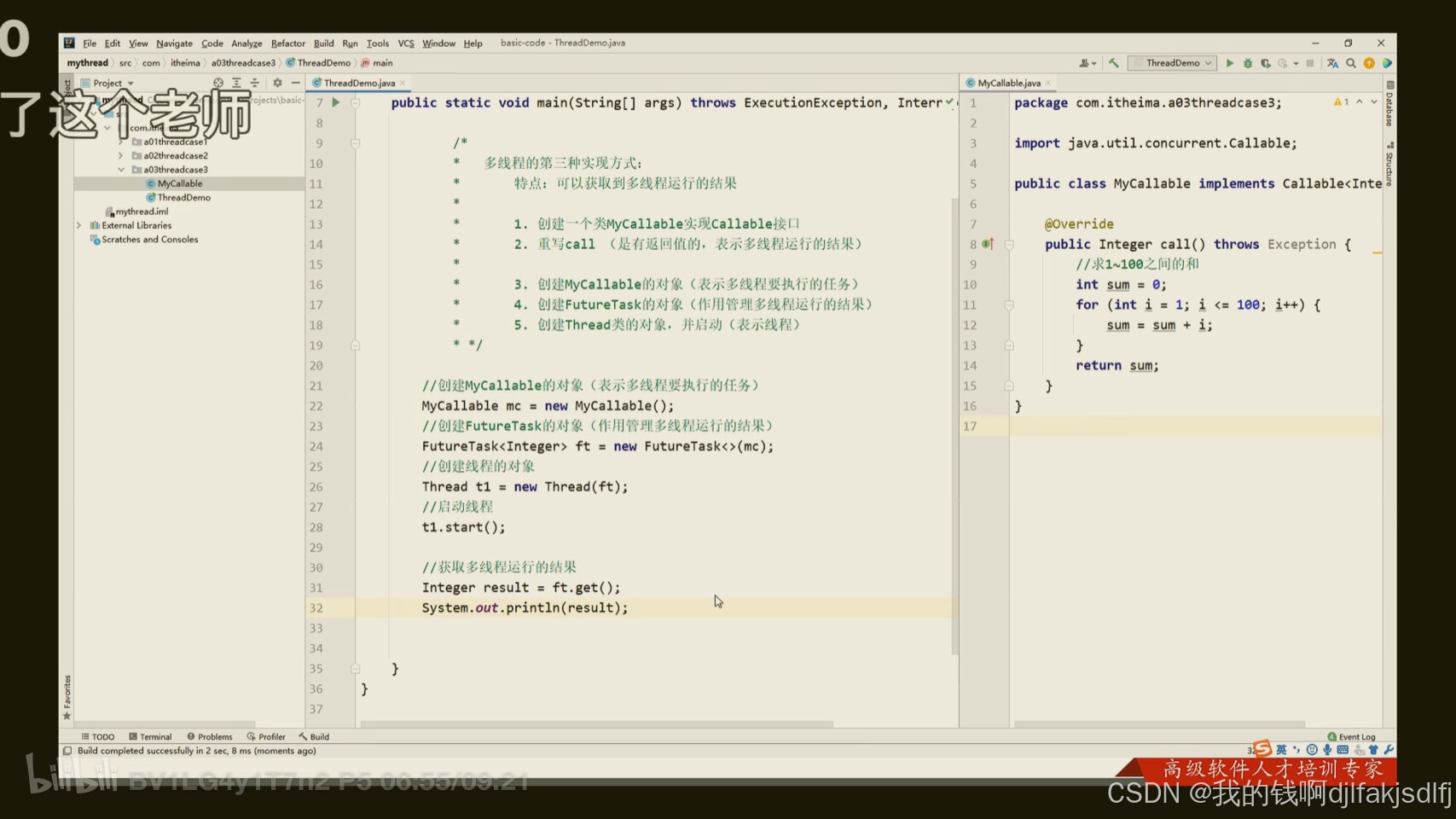Run ThreadDemo with Coverage icon
1456x819 pixels.
(x=1267, y=62)
